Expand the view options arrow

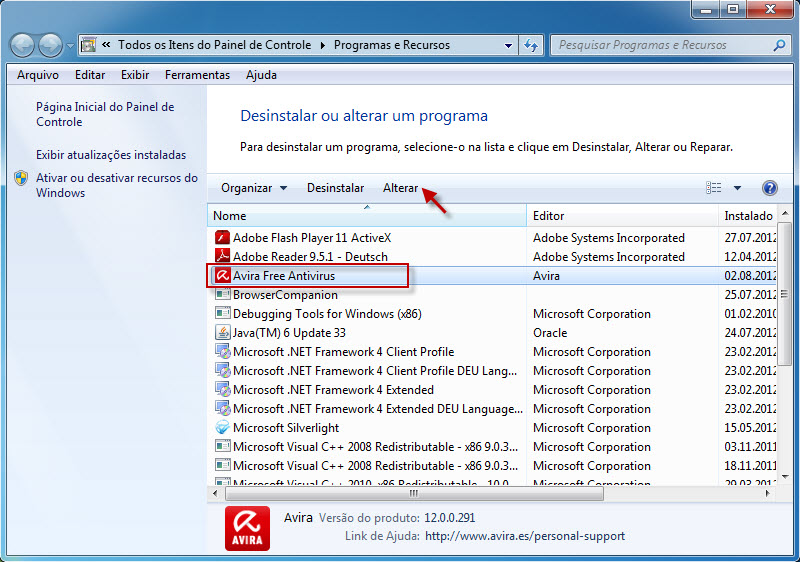737,188
